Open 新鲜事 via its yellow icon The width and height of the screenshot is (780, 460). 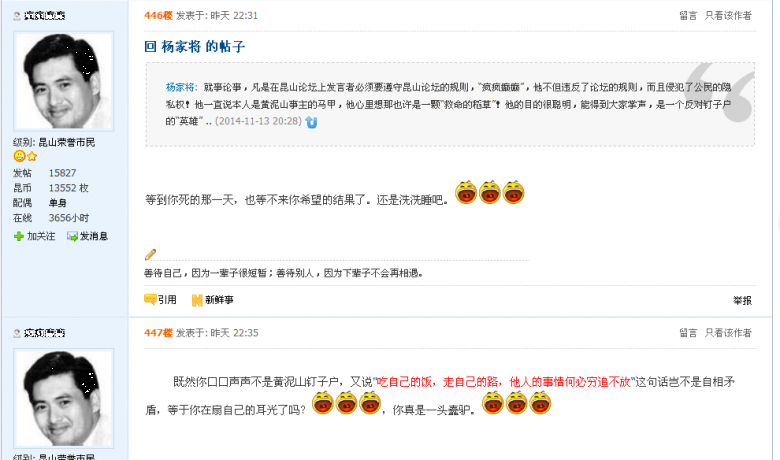coord(197,300)
